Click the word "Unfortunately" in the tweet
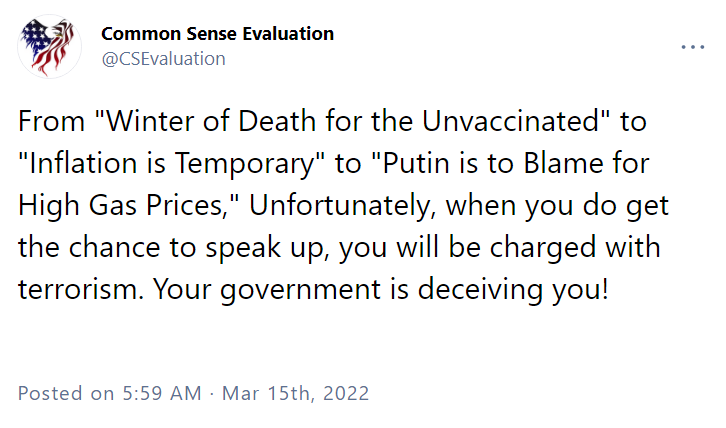 tap(340, 206)
